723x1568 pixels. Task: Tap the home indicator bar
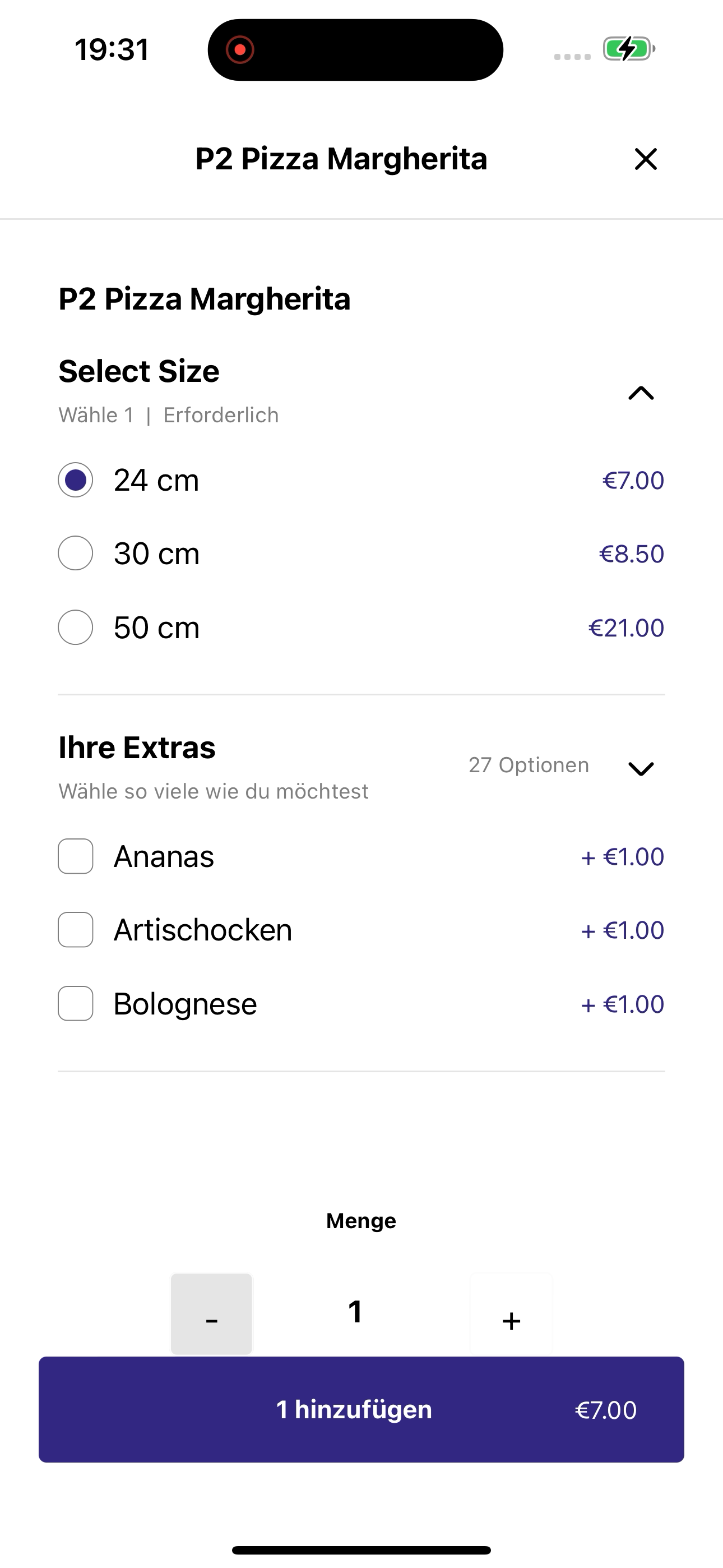point(361,1551)
